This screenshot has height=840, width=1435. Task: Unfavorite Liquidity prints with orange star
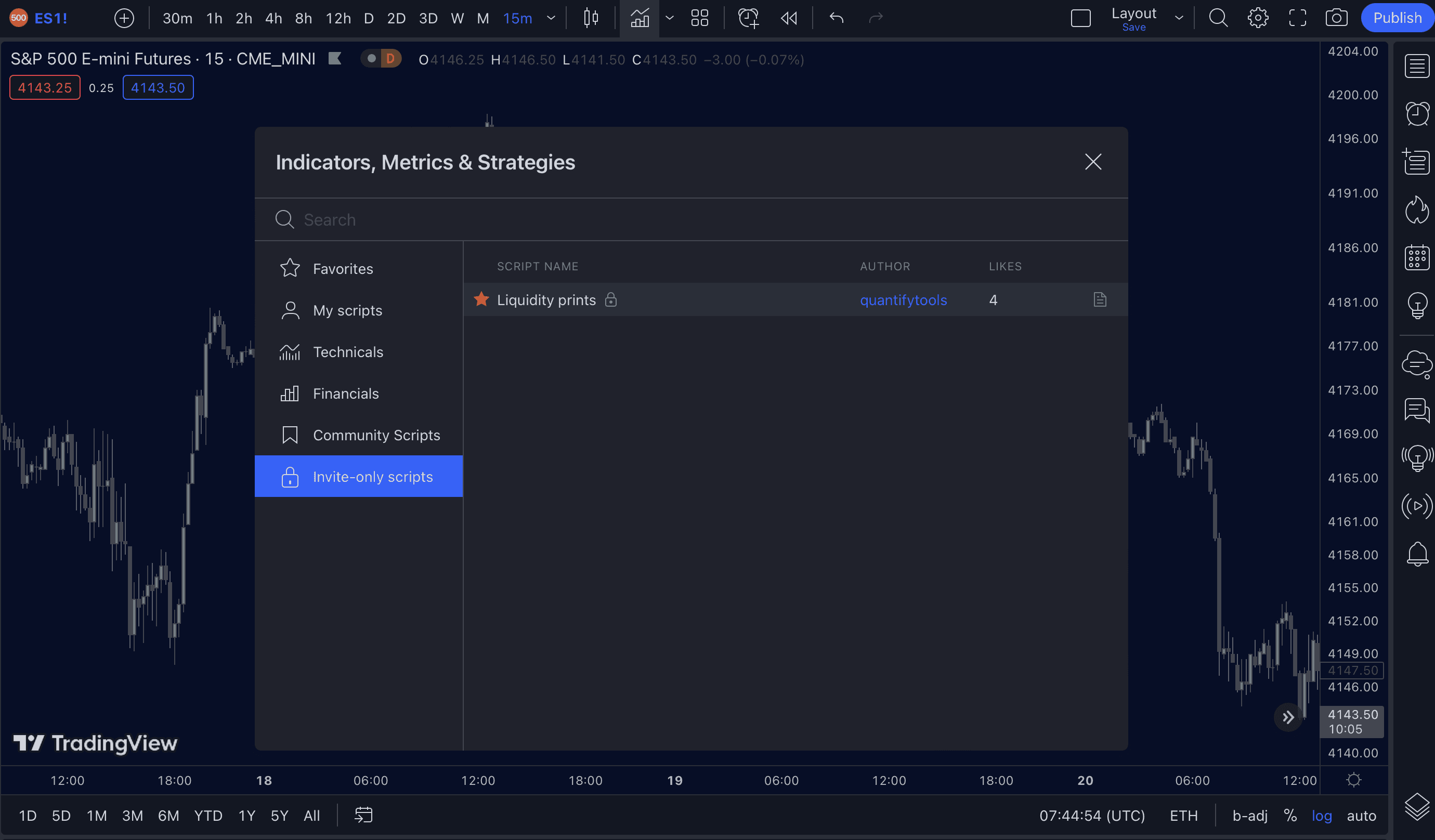click(x=481, y=299)
